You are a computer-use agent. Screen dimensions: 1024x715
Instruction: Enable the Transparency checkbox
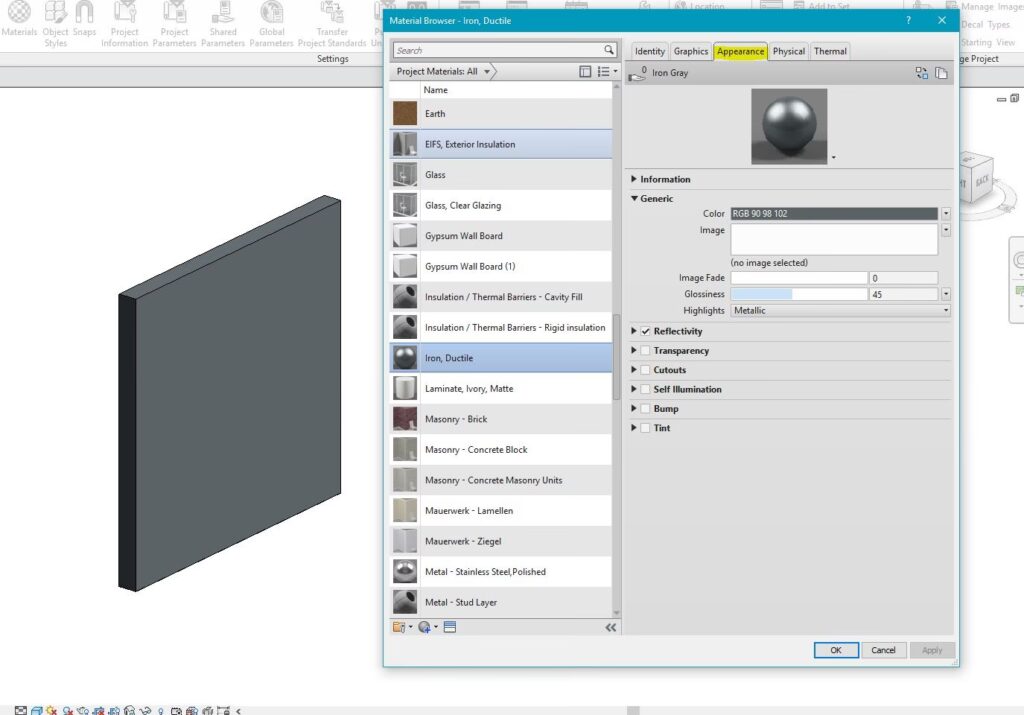click(x=645, y=351)
